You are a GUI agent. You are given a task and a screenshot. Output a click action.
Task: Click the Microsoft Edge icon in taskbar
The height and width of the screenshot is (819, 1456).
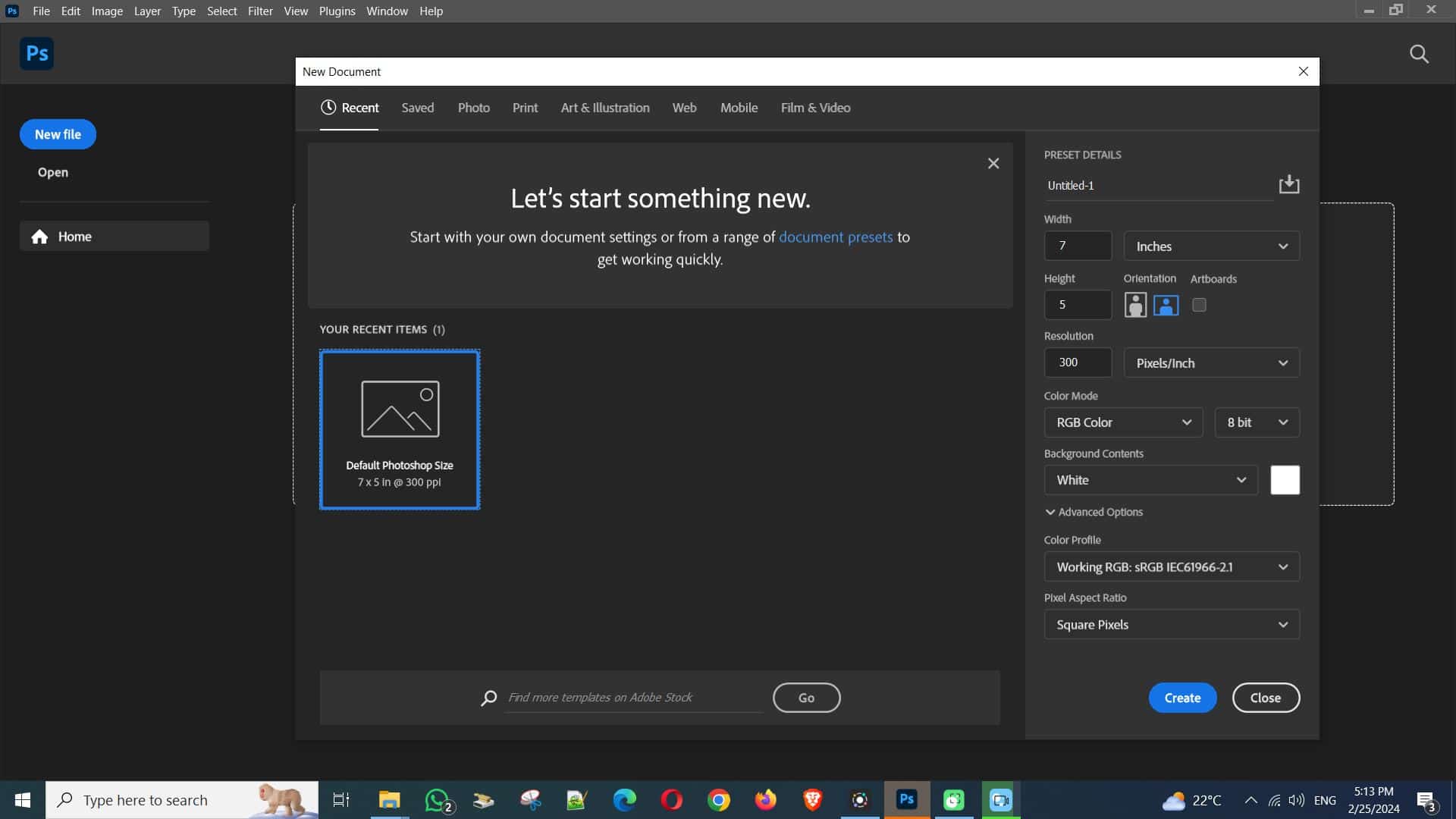(x=623, y=799)
